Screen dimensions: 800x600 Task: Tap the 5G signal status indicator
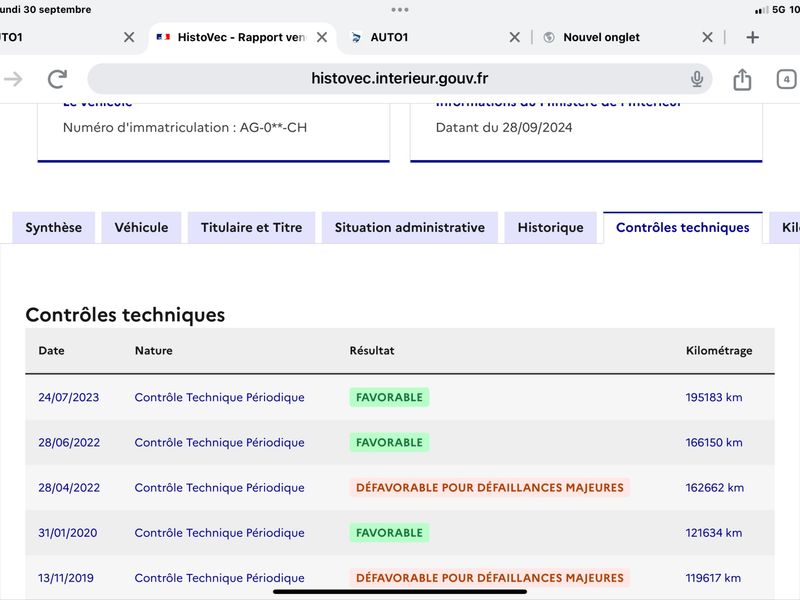click(x=777, y=9)
